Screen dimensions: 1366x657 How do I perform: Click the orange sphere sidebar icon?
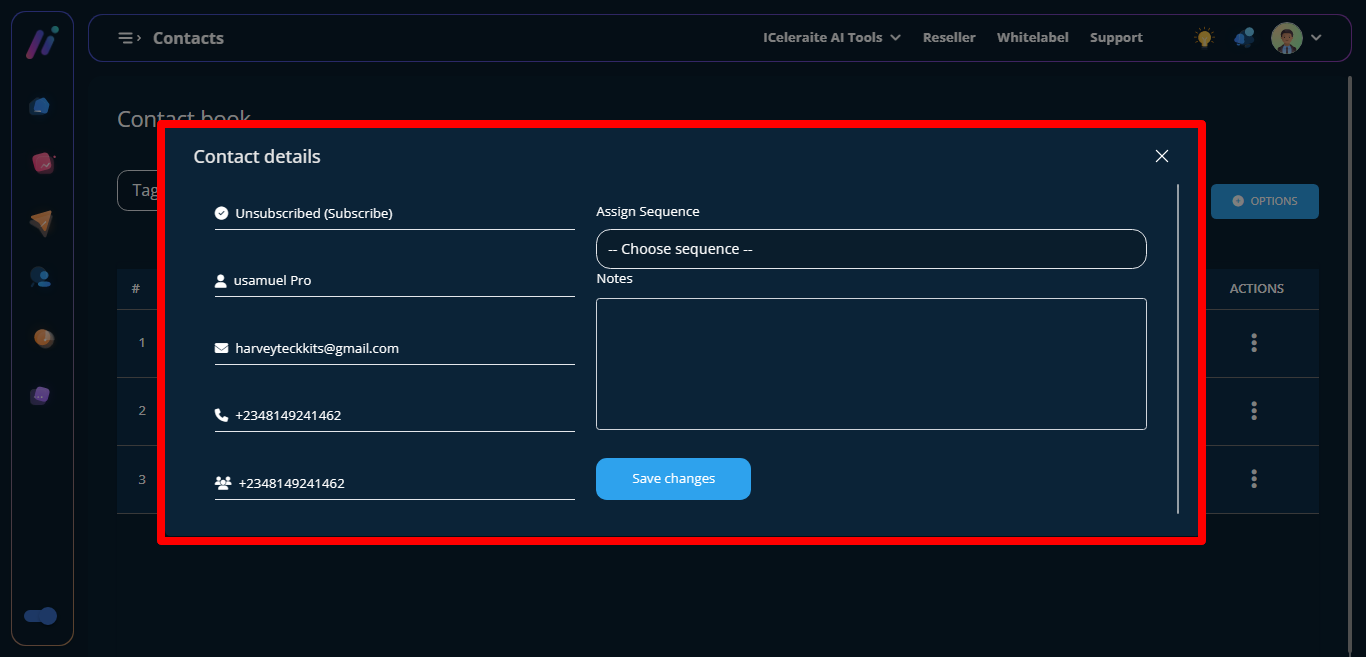click(43, 338)
